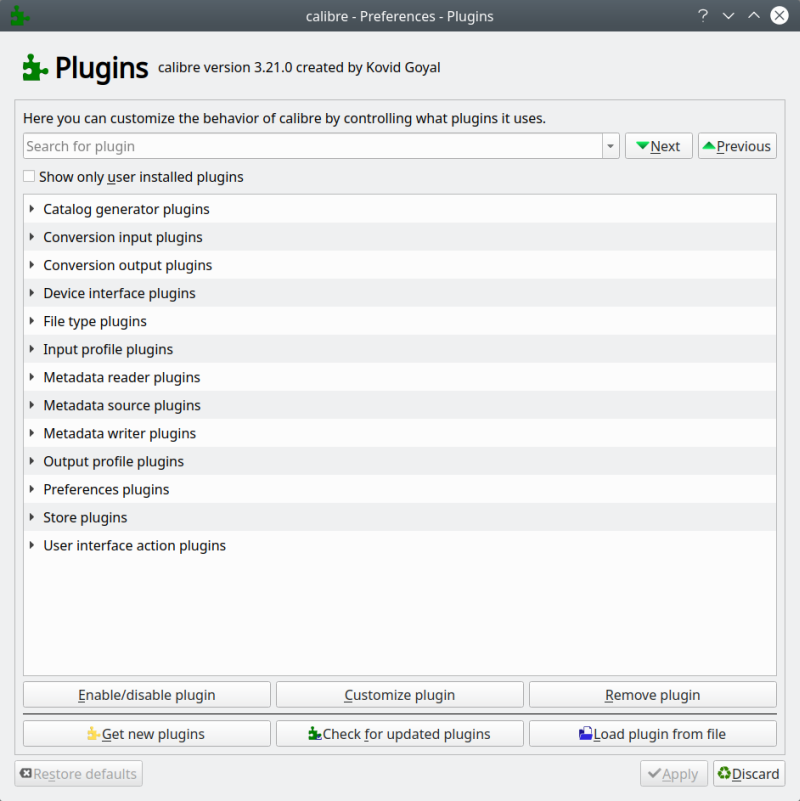The width and height of the screenshot is (800, 801).
Task: Click the plug icon on Get new plugins
Action: [93, 733]
